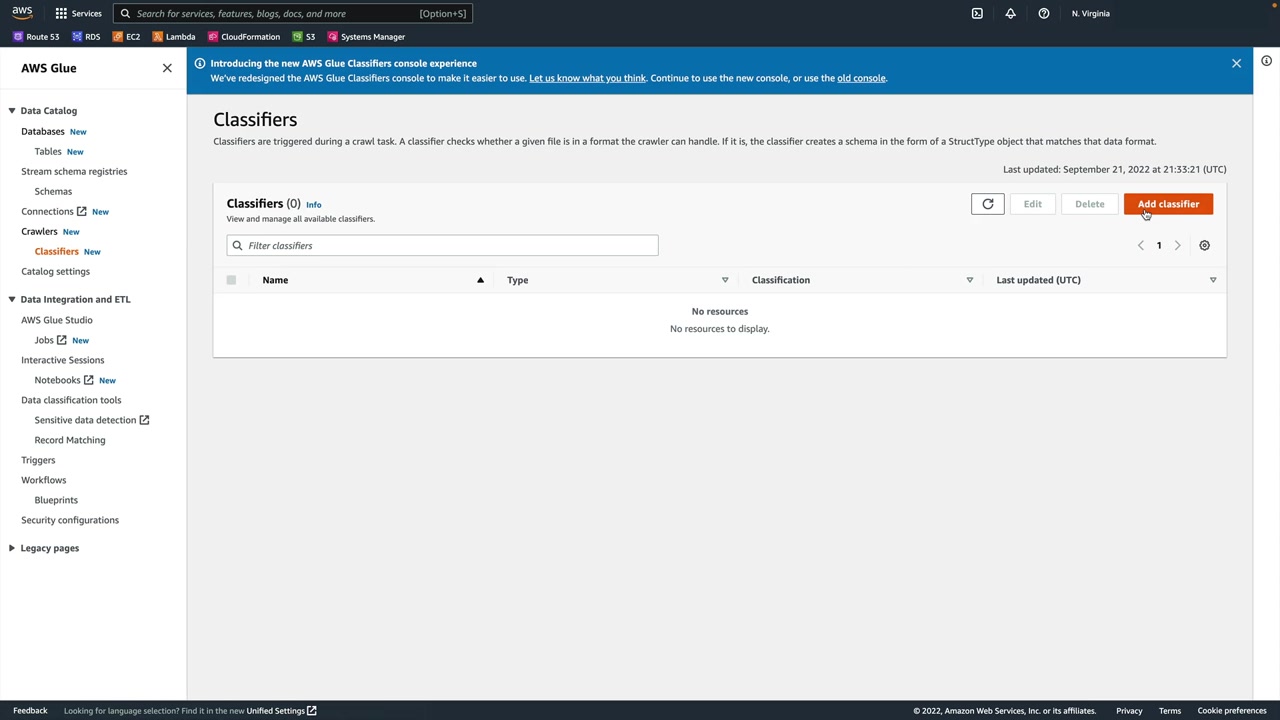Open the RDS bookmark
Image resolution: width=1280 pixels, height=720 pixels.
(86, 37)
